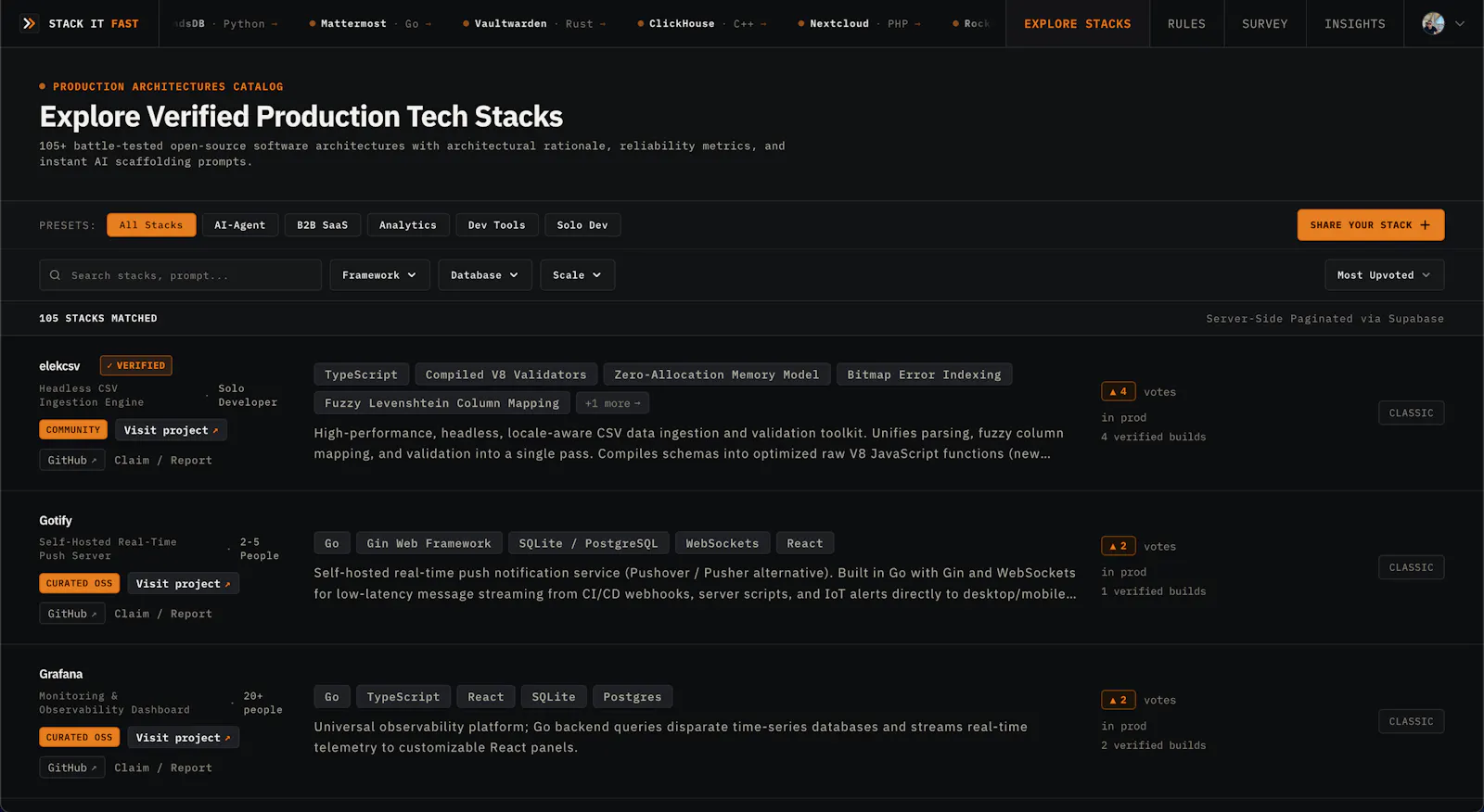The image size is (1484, 812).
Task: Select the B2B SaaS preset
Action: [322, 225]
